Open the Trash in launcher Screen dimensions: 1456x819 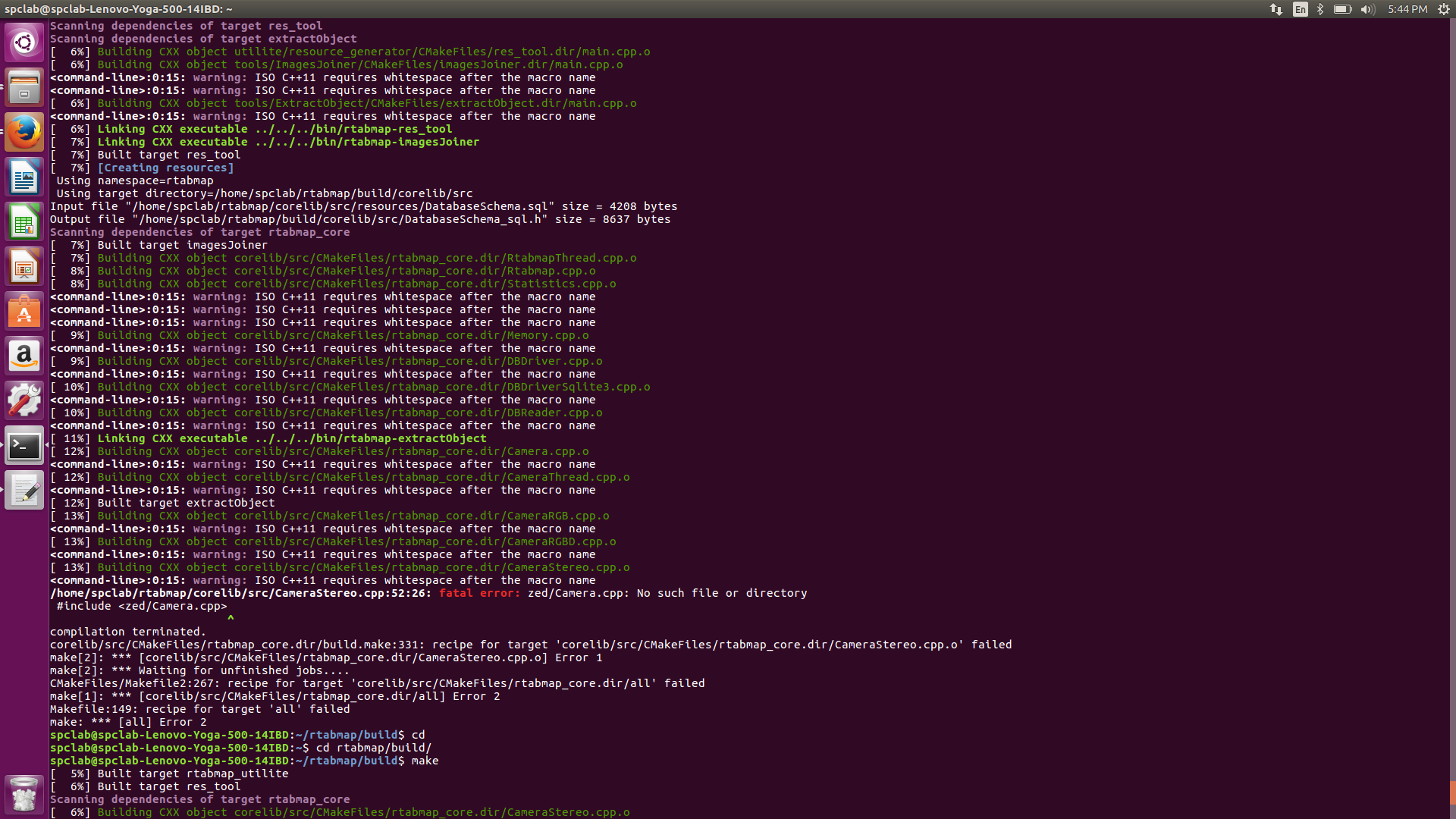click(x=24, y=794)
